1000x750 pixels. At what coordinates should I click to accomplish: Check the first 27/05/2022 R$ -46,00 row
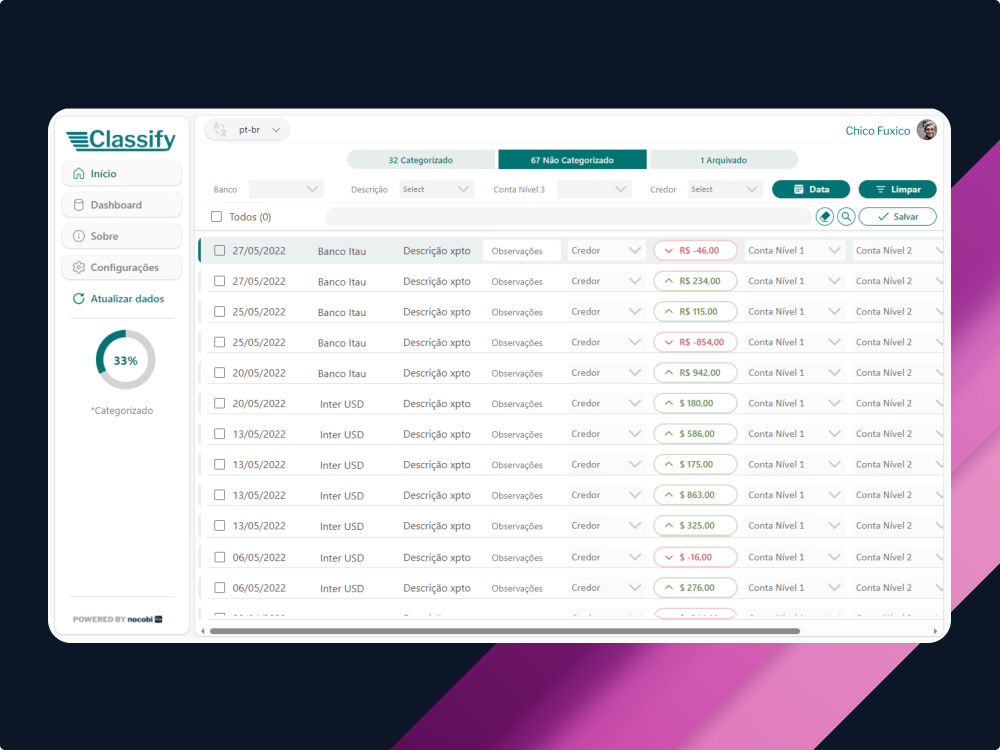(x=219, y=251)
